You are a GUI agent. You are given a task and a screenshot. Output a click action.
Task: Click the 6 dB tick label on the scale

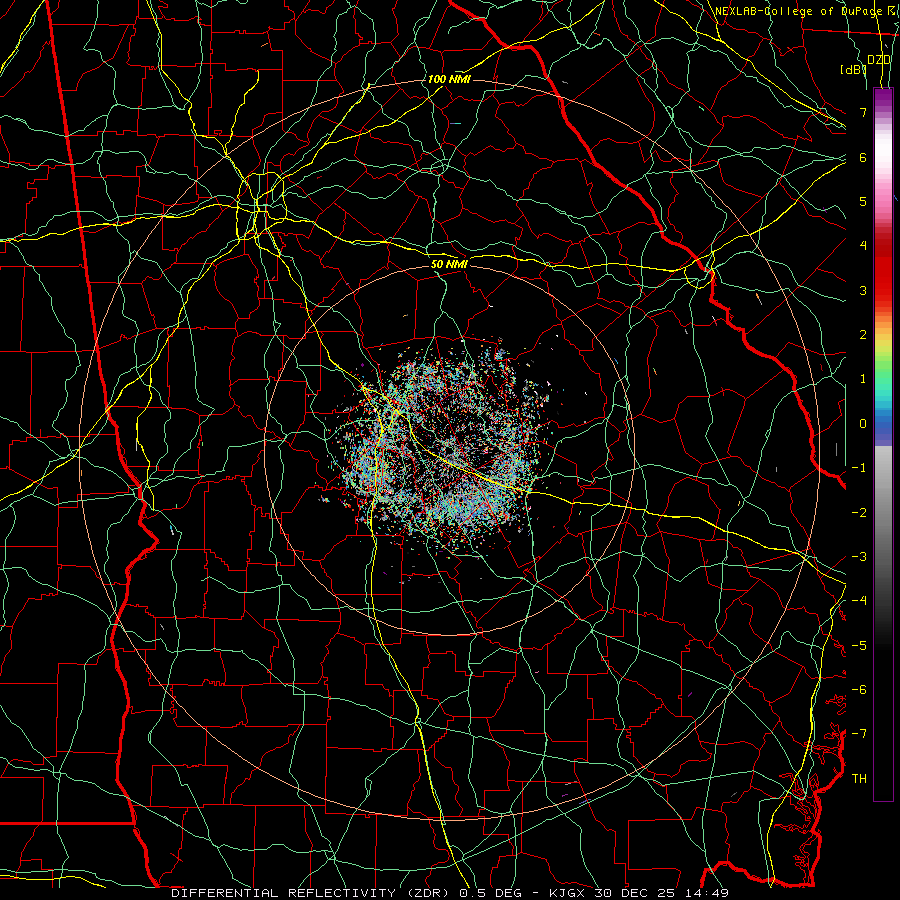[x=863, y=157]
